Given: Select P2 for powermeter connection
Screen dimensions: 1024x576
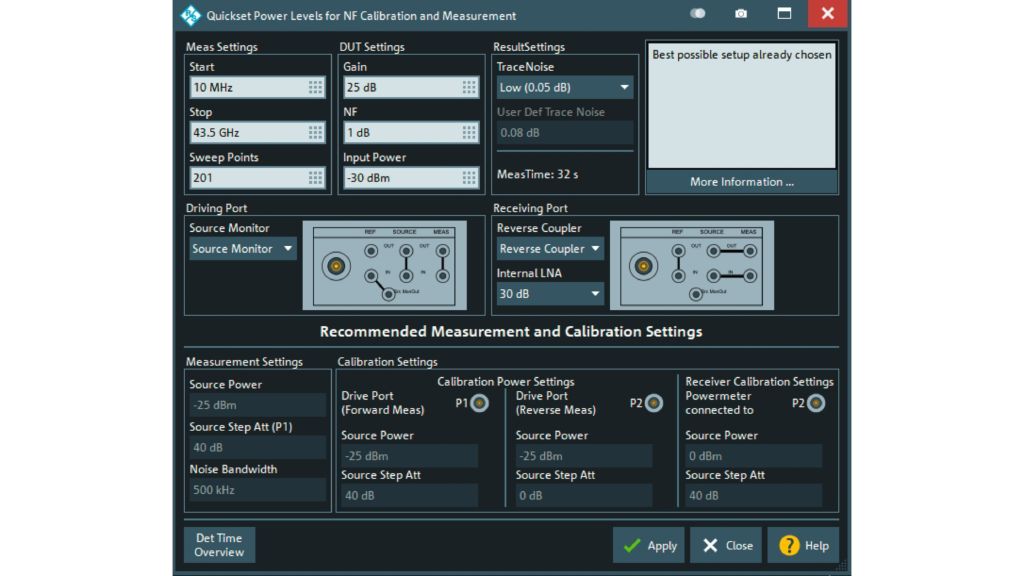Looking at the screenshot, I should pyautogui.click(x=816, y=403).
